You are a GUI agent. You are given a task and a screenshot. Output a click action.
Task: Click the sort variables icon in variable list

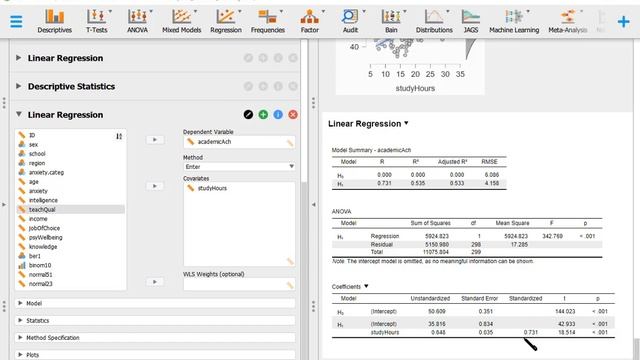(119, 136)
